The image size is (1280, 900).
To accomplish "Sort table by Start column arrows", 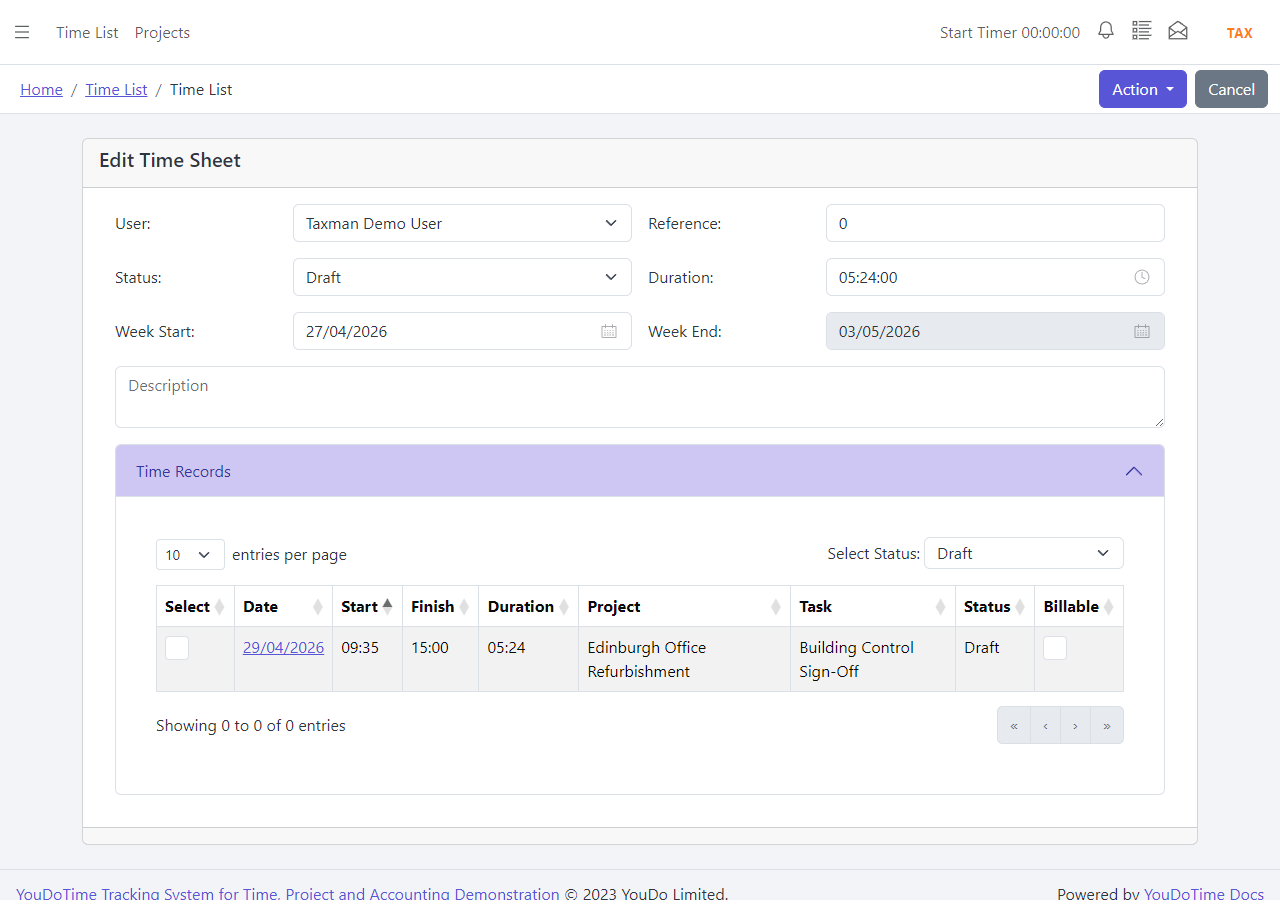I will click(387, 606).
